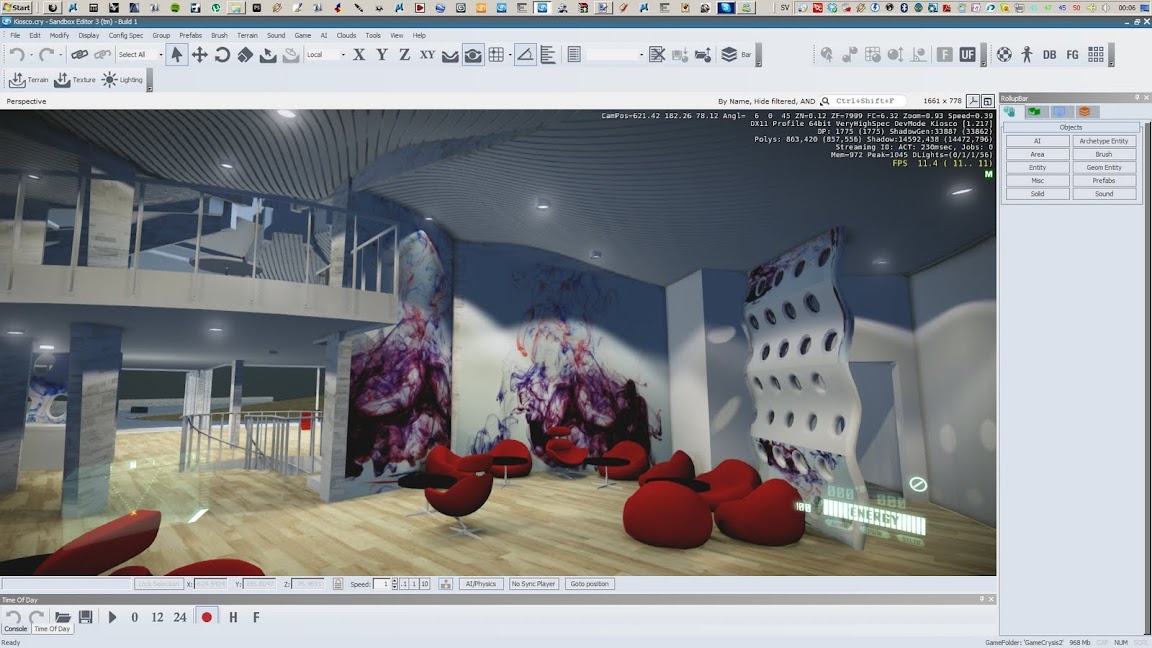Open the grid snap options arrow
1152x648 pixels.
pyautogui.click(x=510, y=55)
